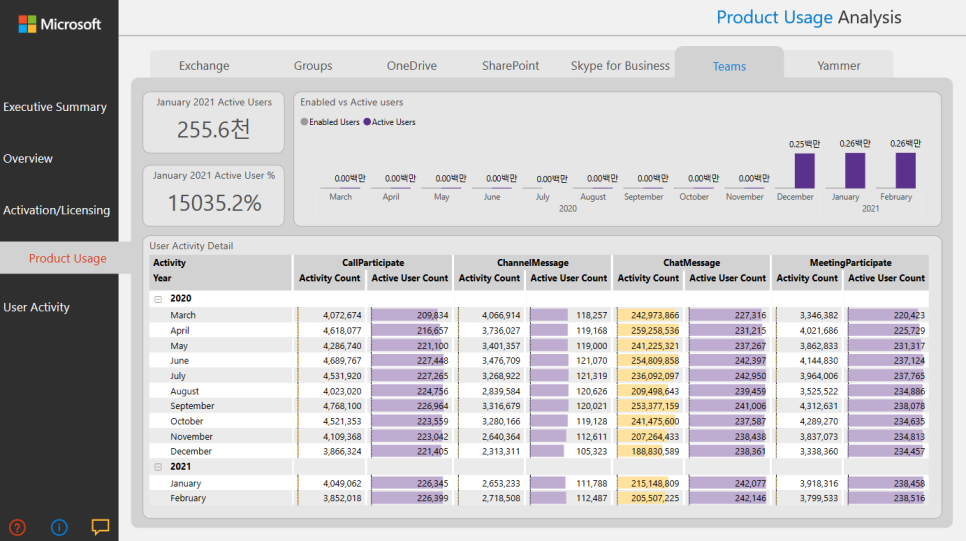
Task: Click cell value 3,346,382
Action: tap(819, 315)
